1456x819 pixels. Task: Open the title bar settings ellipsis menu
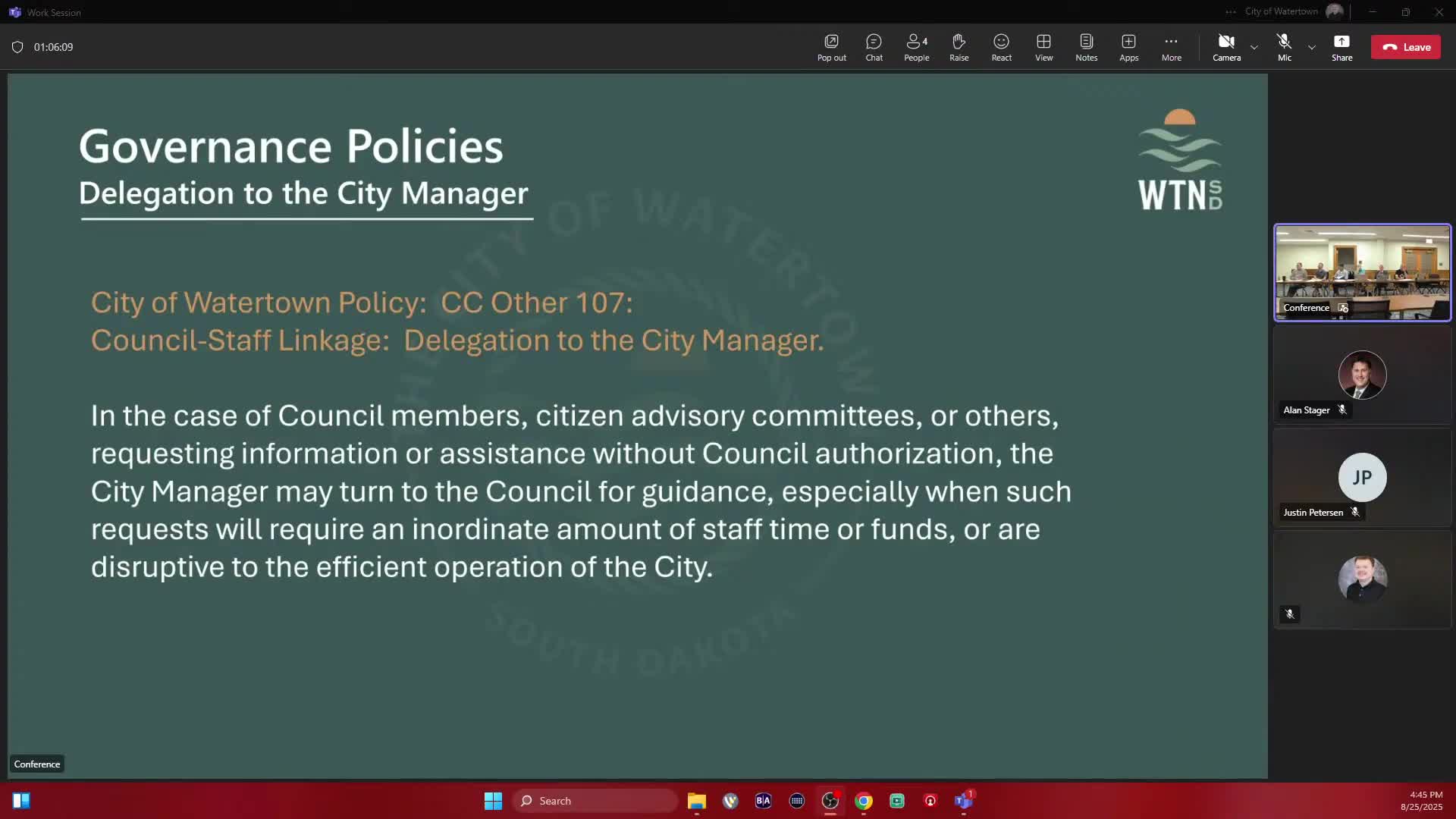[x=1230, y=11]
